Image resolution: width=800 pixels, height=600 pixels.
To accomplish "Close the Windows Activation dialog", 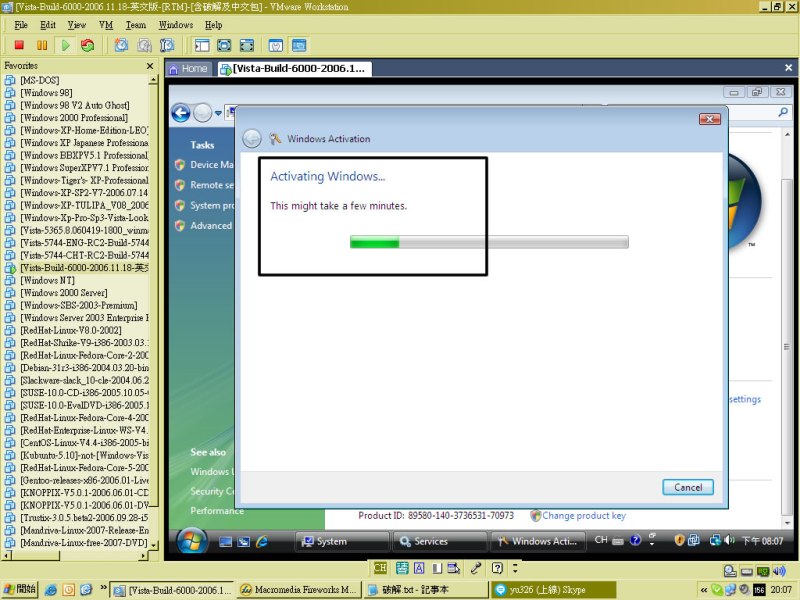I will [x=710, y=119].
